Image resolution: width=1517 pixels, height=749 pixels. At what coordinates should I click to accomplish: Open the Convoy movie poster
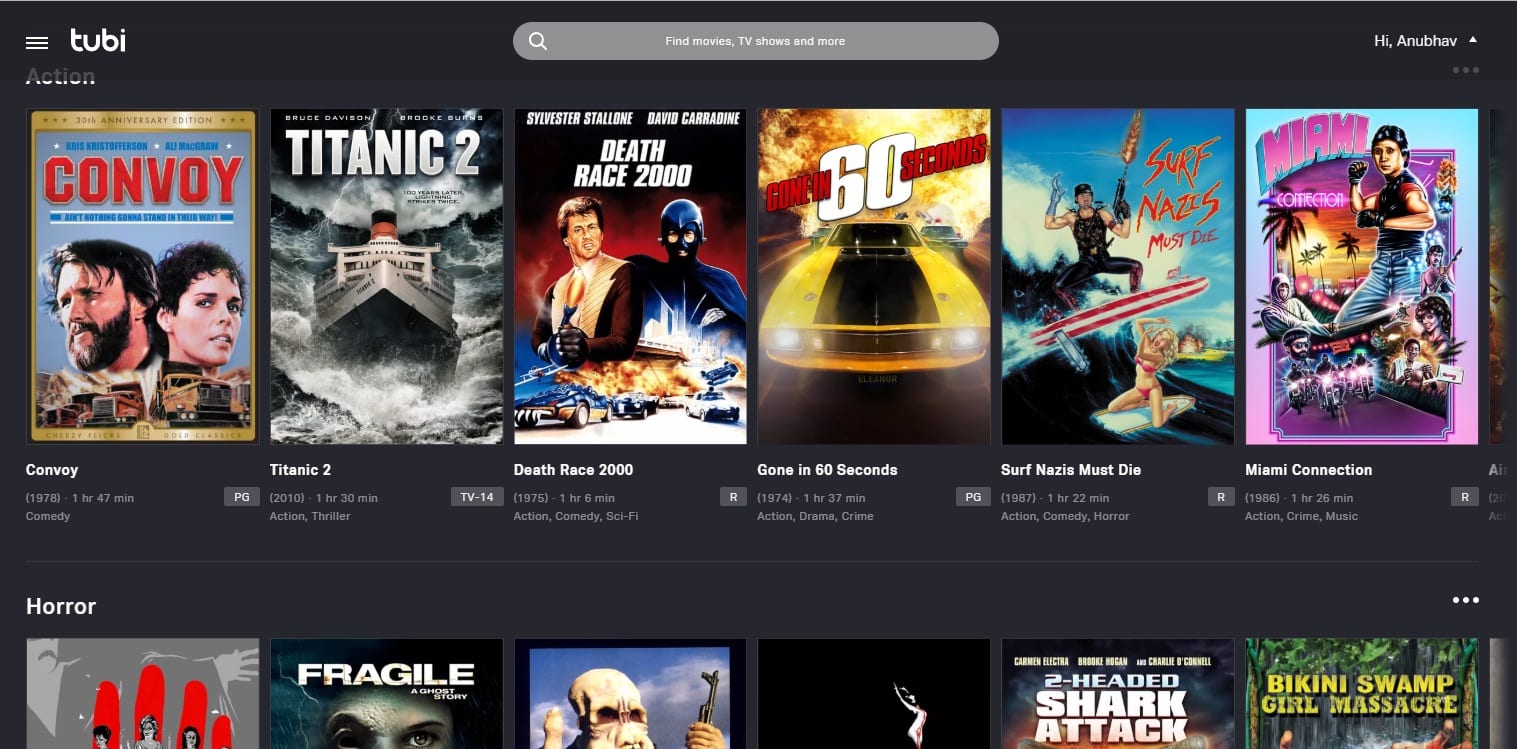click(142, 276)
